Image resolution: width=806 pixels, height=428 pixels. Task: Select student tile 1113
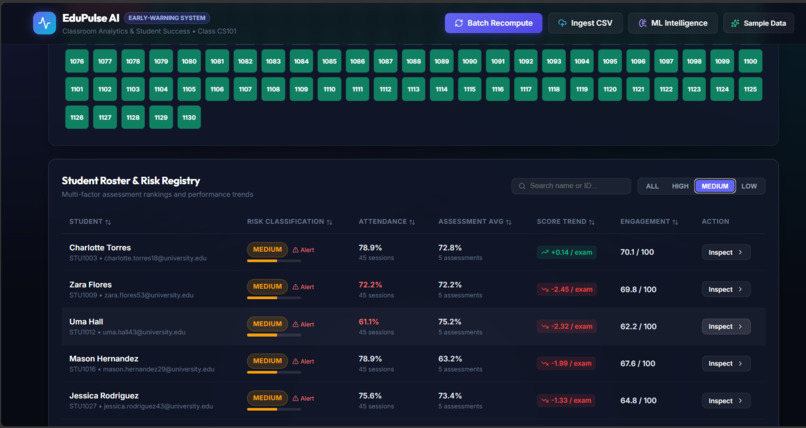pos(414,89)
